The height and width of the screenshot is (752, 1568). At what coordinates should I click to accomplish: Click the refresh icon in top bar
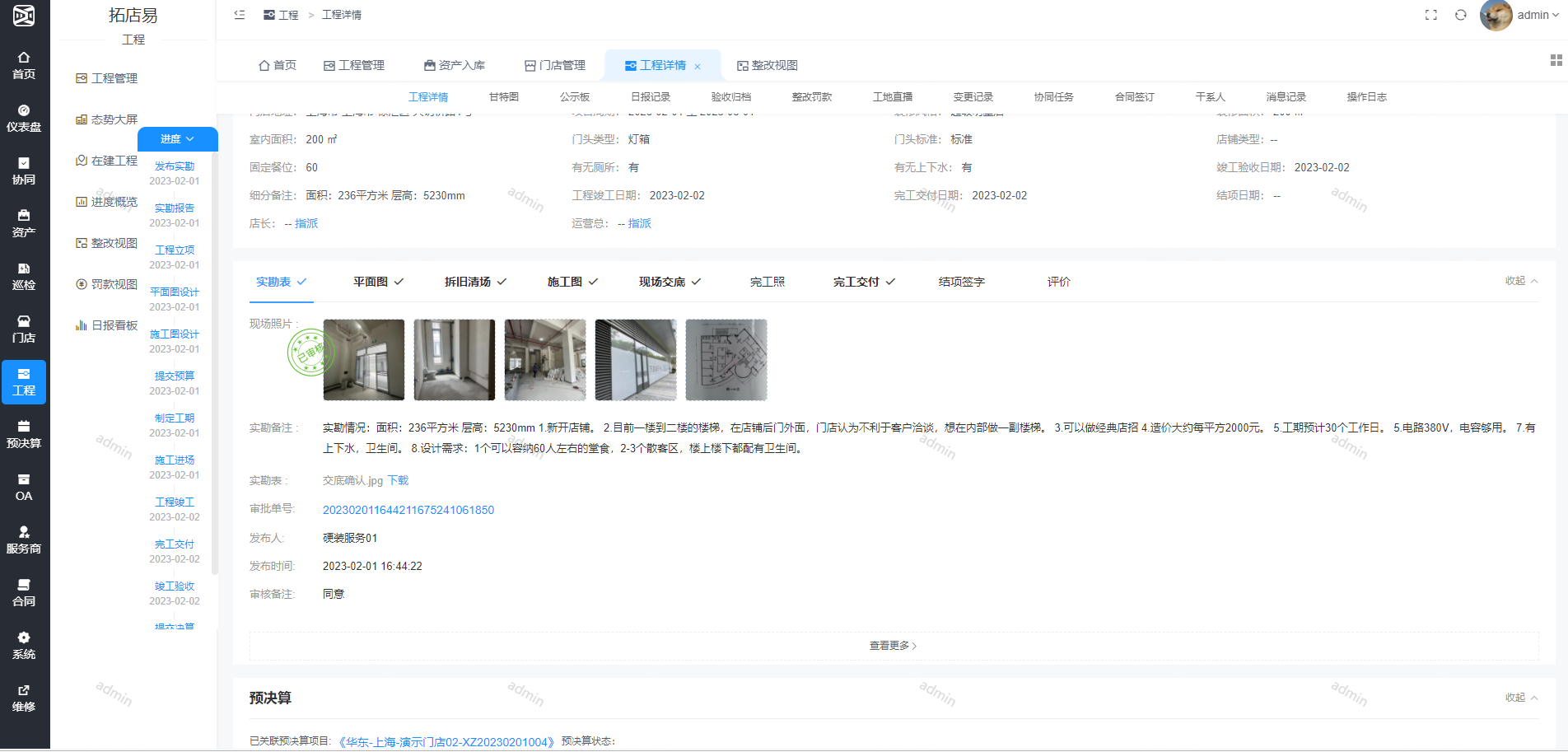[1460, 15]
